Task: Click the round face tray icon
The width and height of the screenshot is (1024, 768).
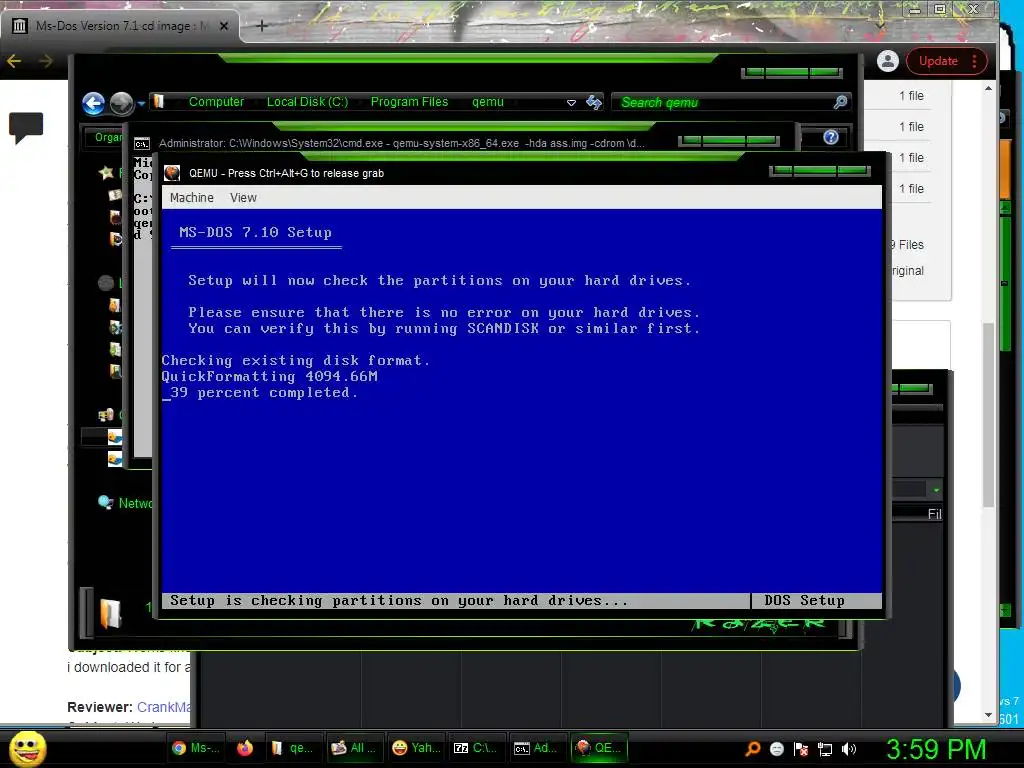Action: 776,749
